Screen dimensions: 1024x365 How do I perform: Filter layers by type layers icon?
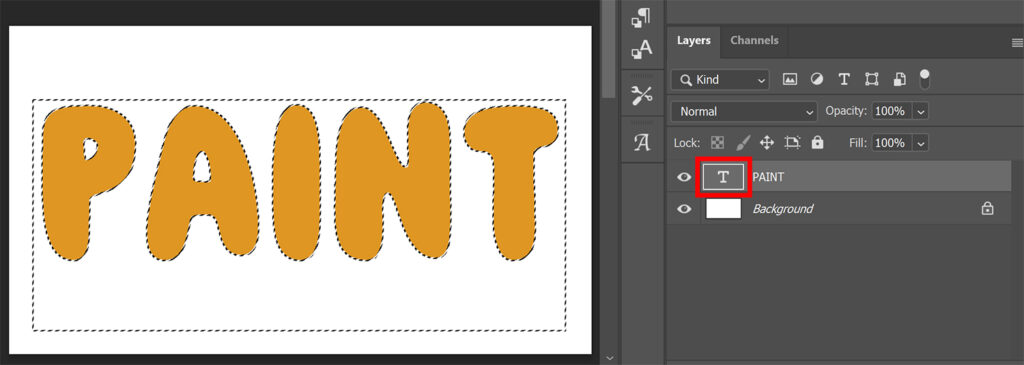pos(844,80)
